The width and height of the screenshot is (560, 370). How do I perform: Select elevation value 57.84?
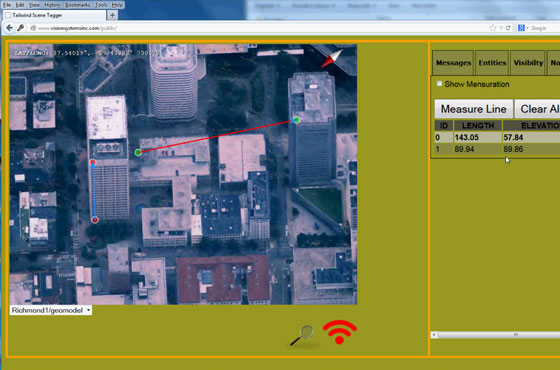[x=514, y=138]
